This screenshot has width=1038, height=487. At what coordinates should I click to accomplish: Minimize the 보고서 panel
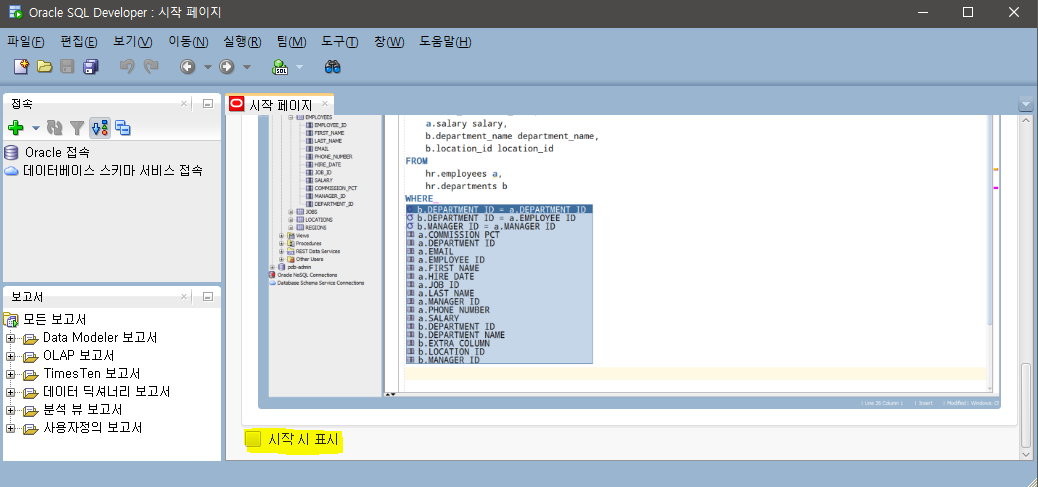(x=208, y=297)
